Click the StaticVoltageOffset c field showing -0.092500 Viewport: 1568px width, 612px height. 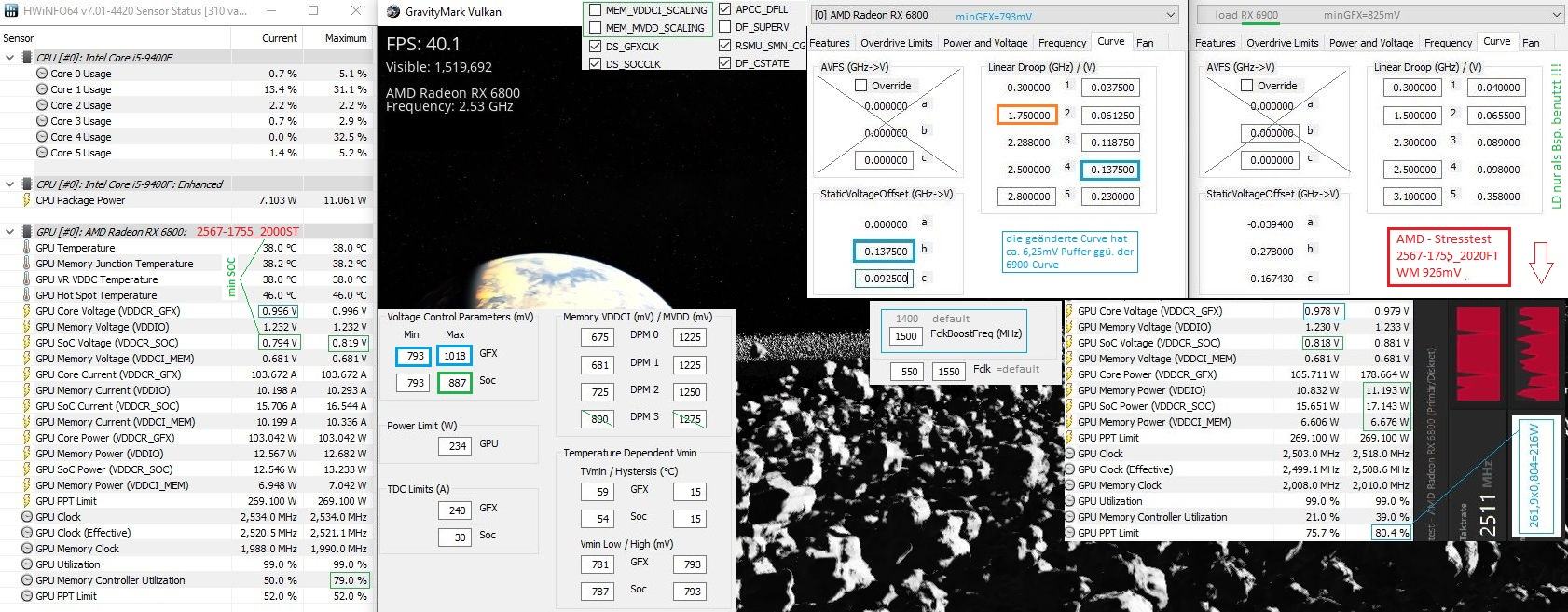tap(884, 278)
